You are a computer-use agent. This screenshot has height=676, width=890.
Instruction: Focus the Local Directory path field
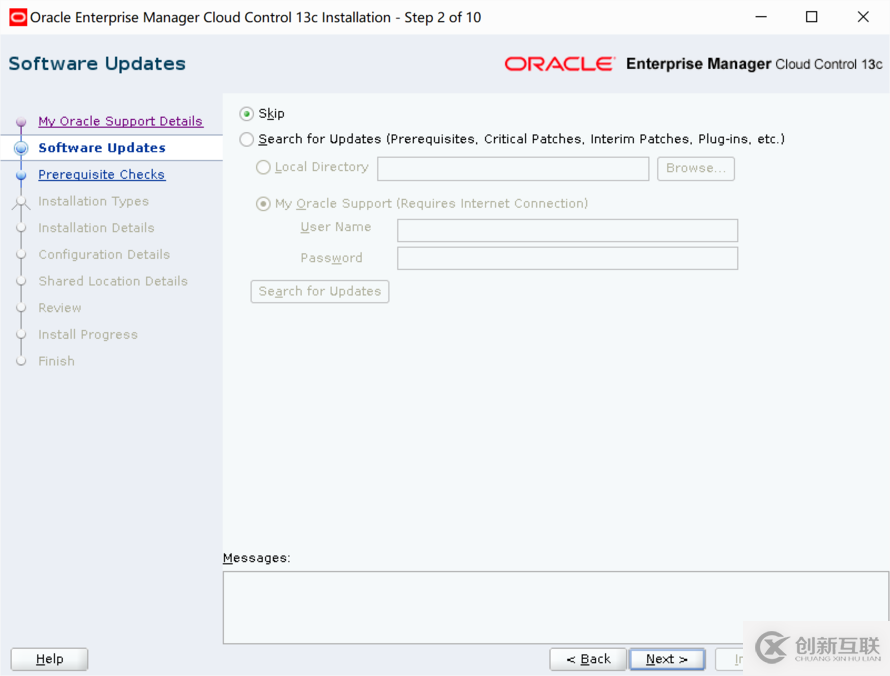(x=513, y=169)
